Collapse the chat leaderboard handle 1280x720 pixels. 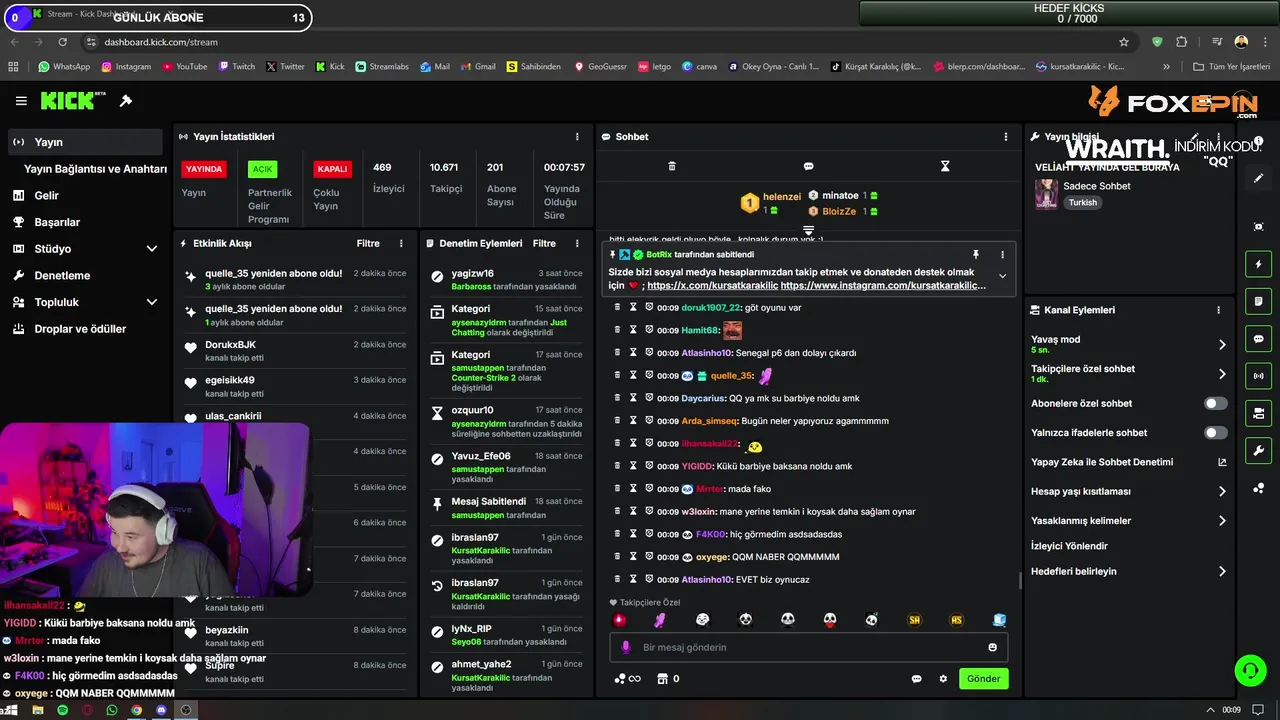808,231
